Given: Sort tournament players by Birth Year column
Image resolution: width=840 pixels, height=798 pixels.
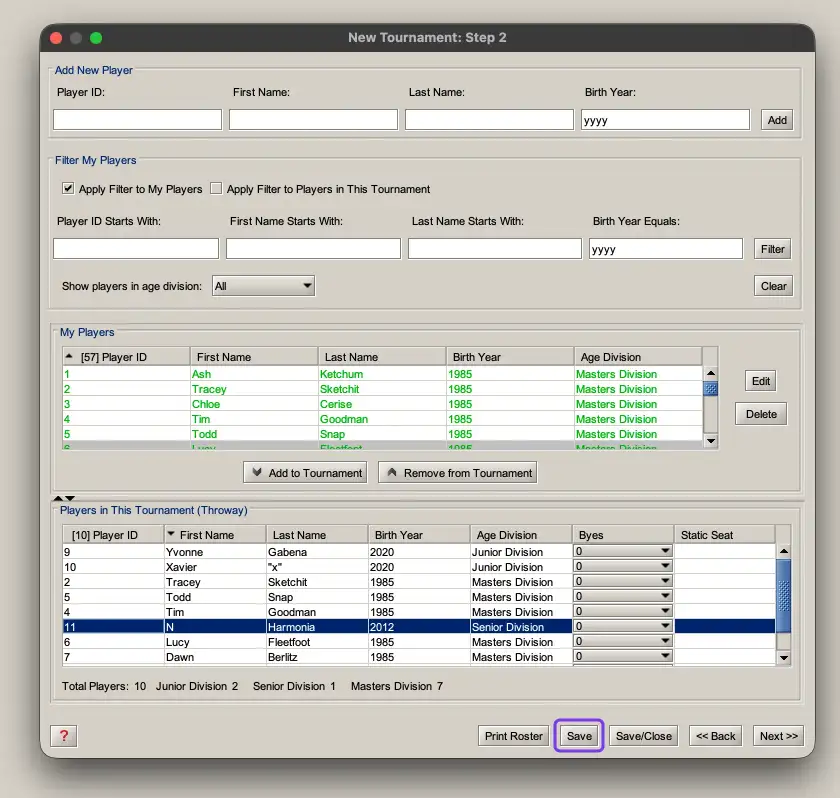Looking at the screenshot, I should (x=419, y=534).
